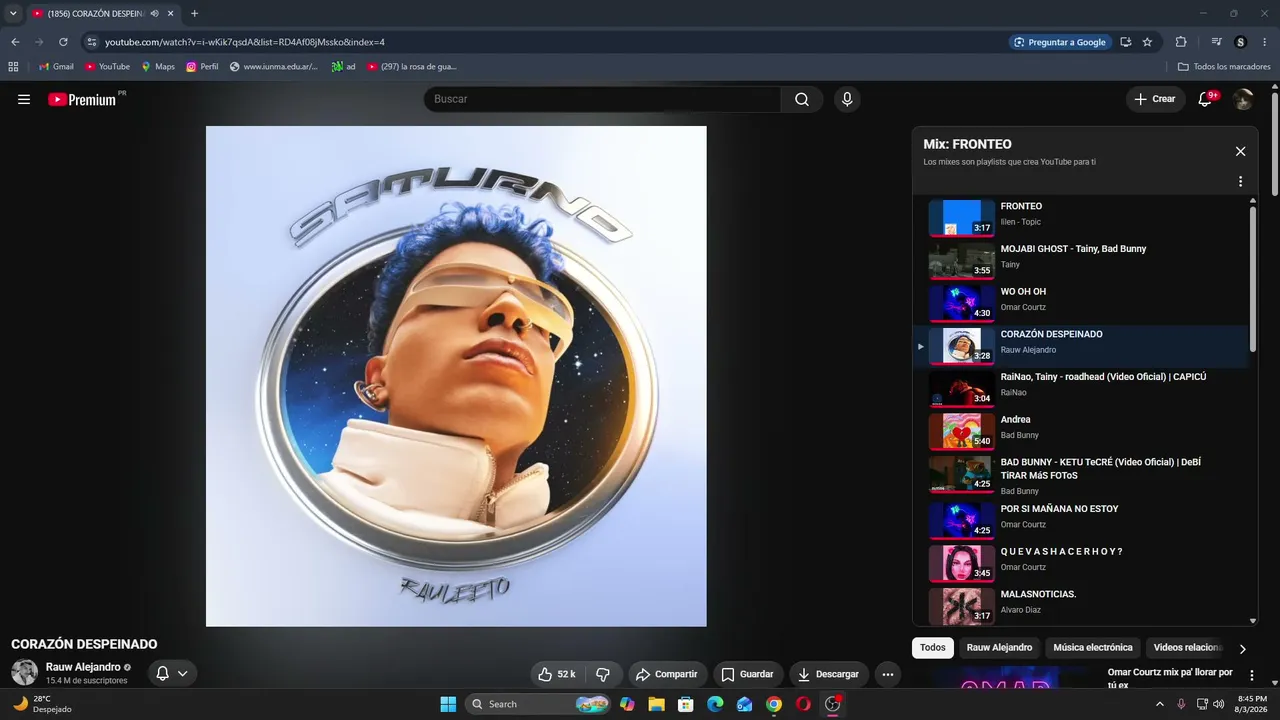Play FRONTEO from the mix list
Viewport: 1280px width, 720px height.
(1081, 217)
